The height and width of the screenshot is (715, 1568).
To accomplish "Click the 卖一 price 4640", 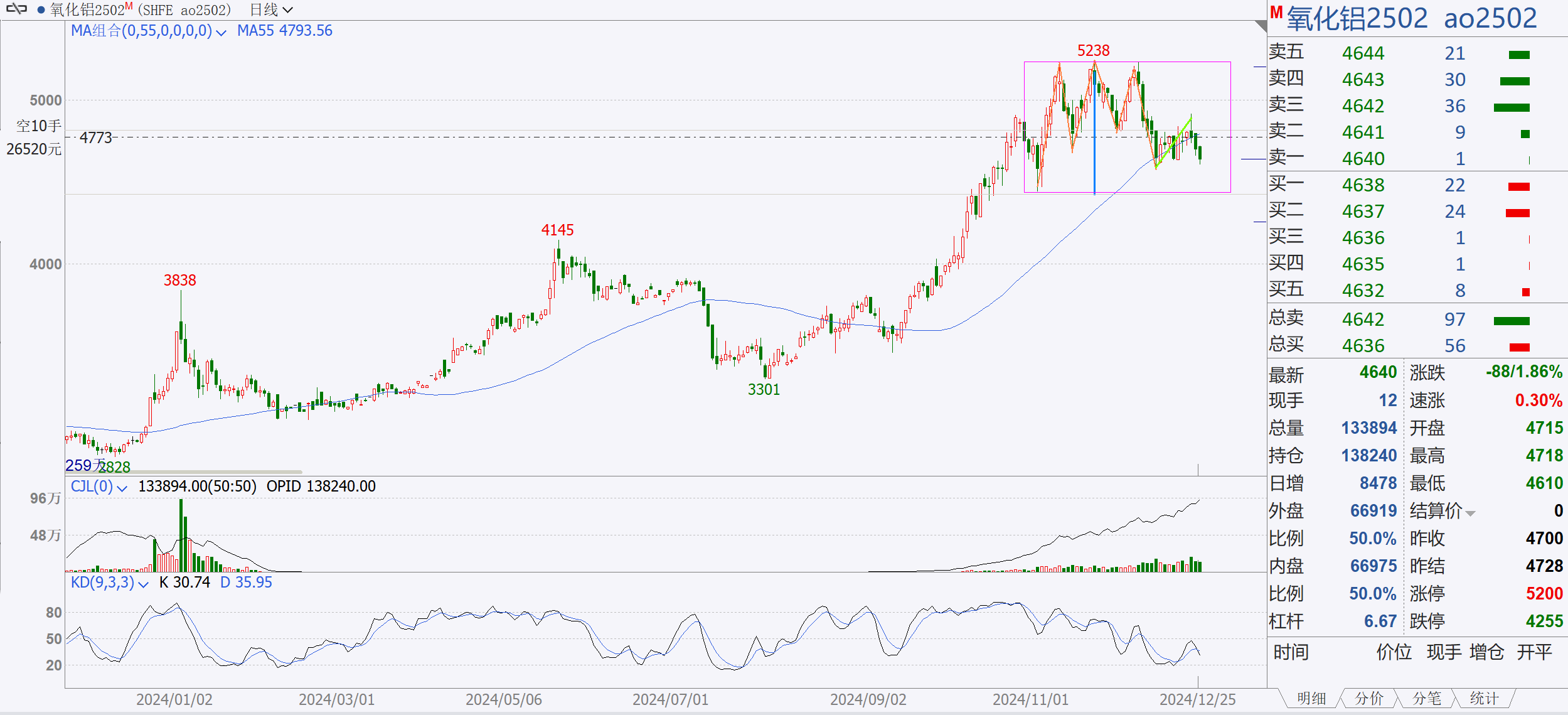I will (1363, 159).
